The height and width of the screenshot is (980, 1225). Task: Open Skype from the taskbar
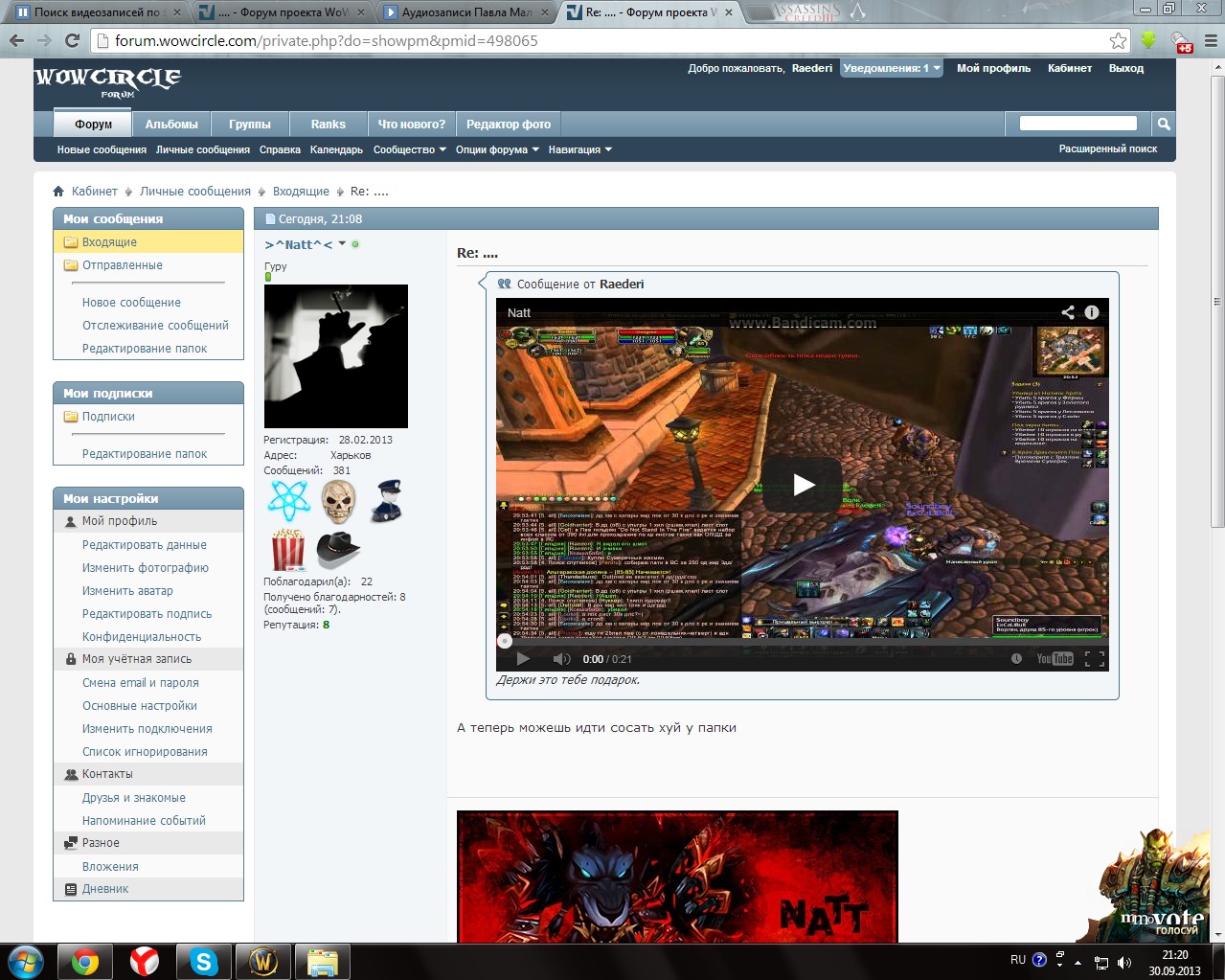204,962
